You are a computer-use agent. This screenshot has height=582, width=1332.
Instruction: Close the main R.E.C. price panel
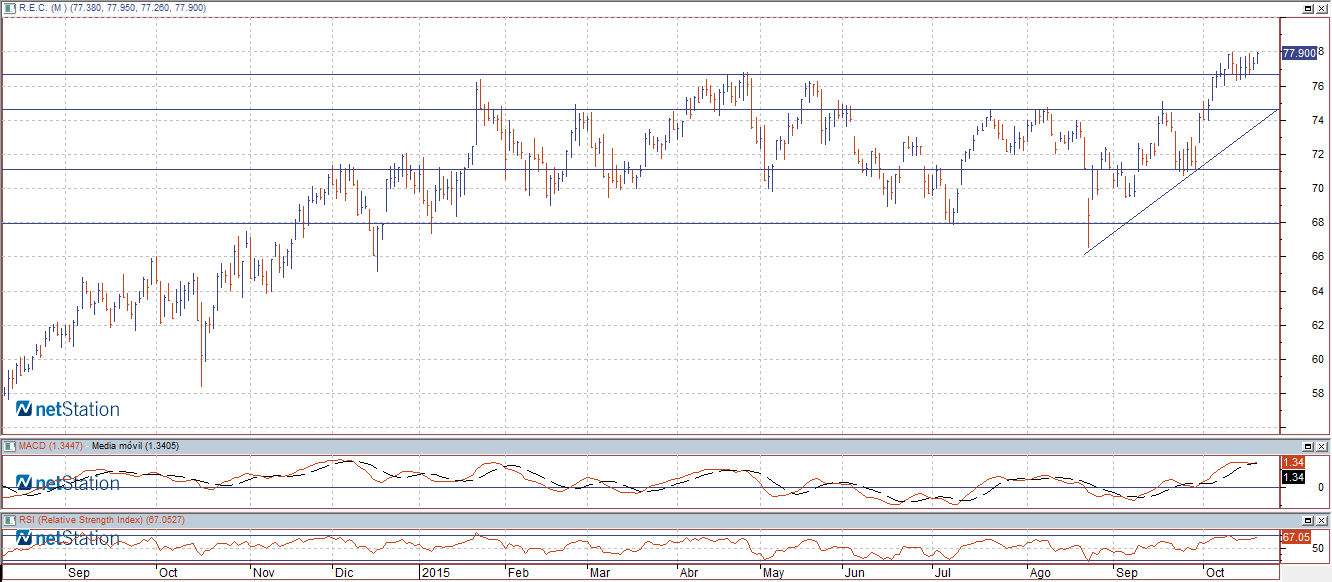pos(1322,8)
